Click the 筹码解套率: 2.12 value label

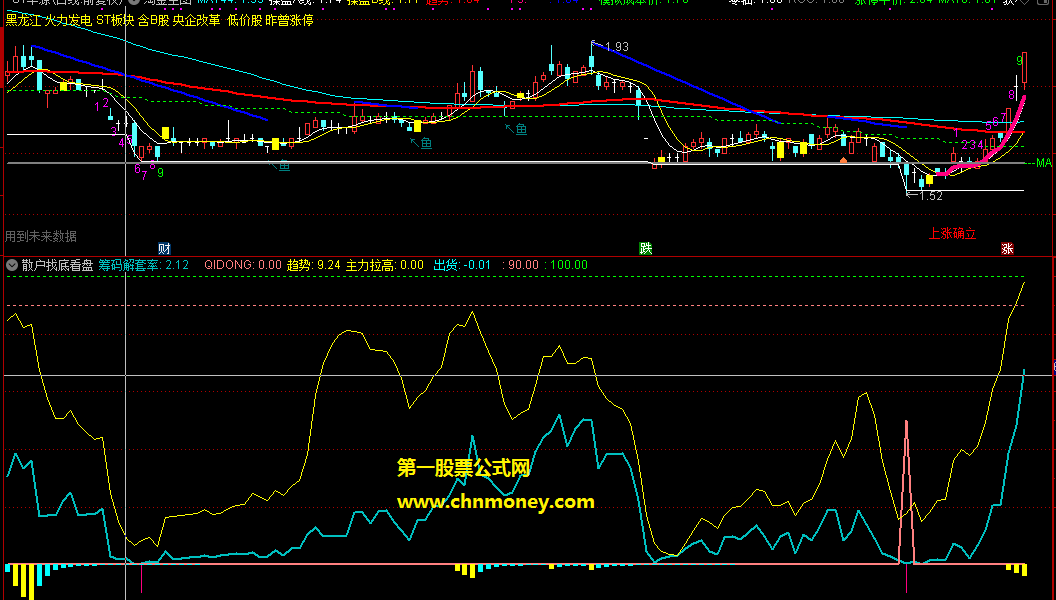click(x=143, y=265)
